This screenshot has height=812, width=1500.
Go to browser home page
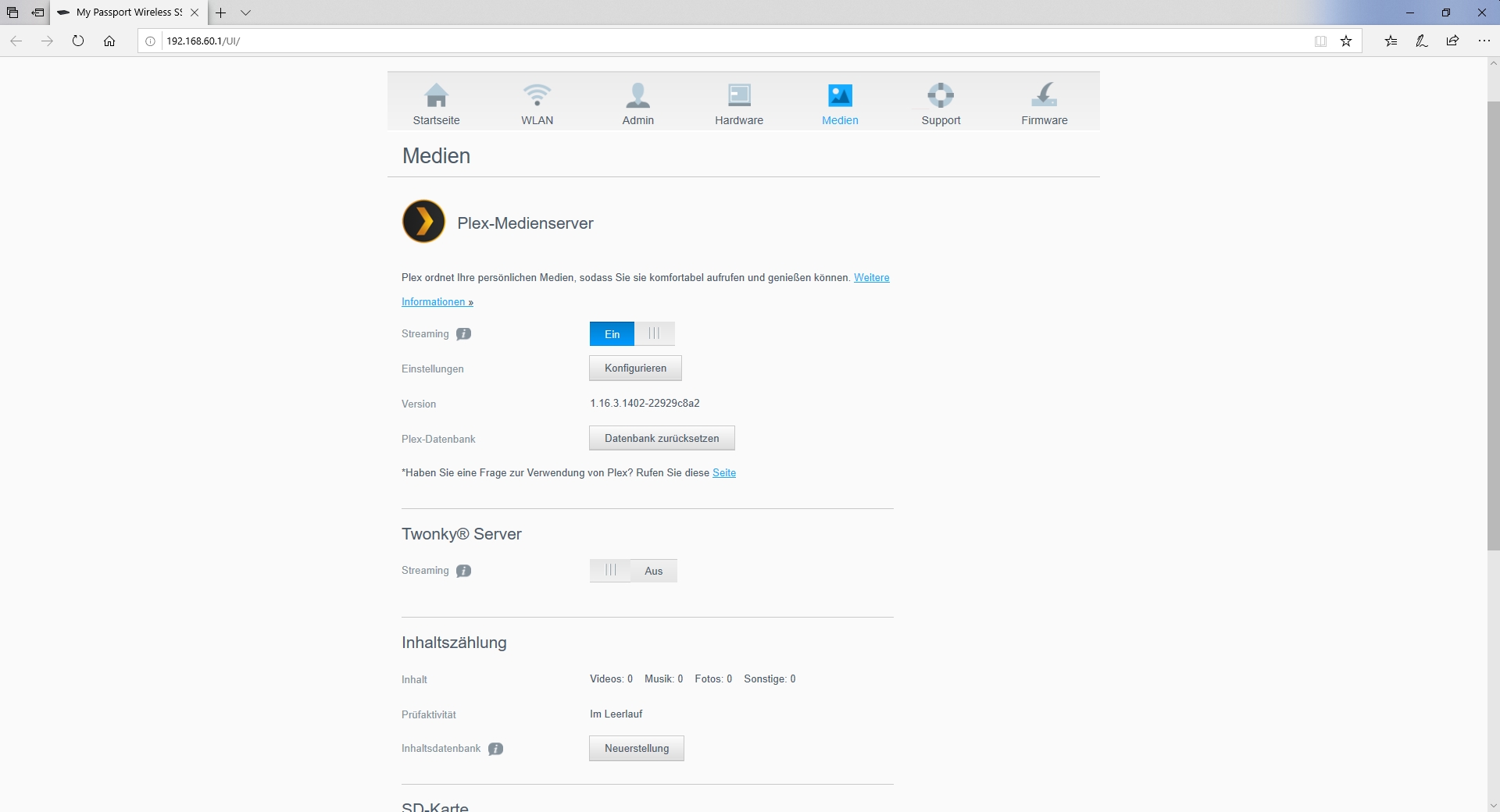109,41
